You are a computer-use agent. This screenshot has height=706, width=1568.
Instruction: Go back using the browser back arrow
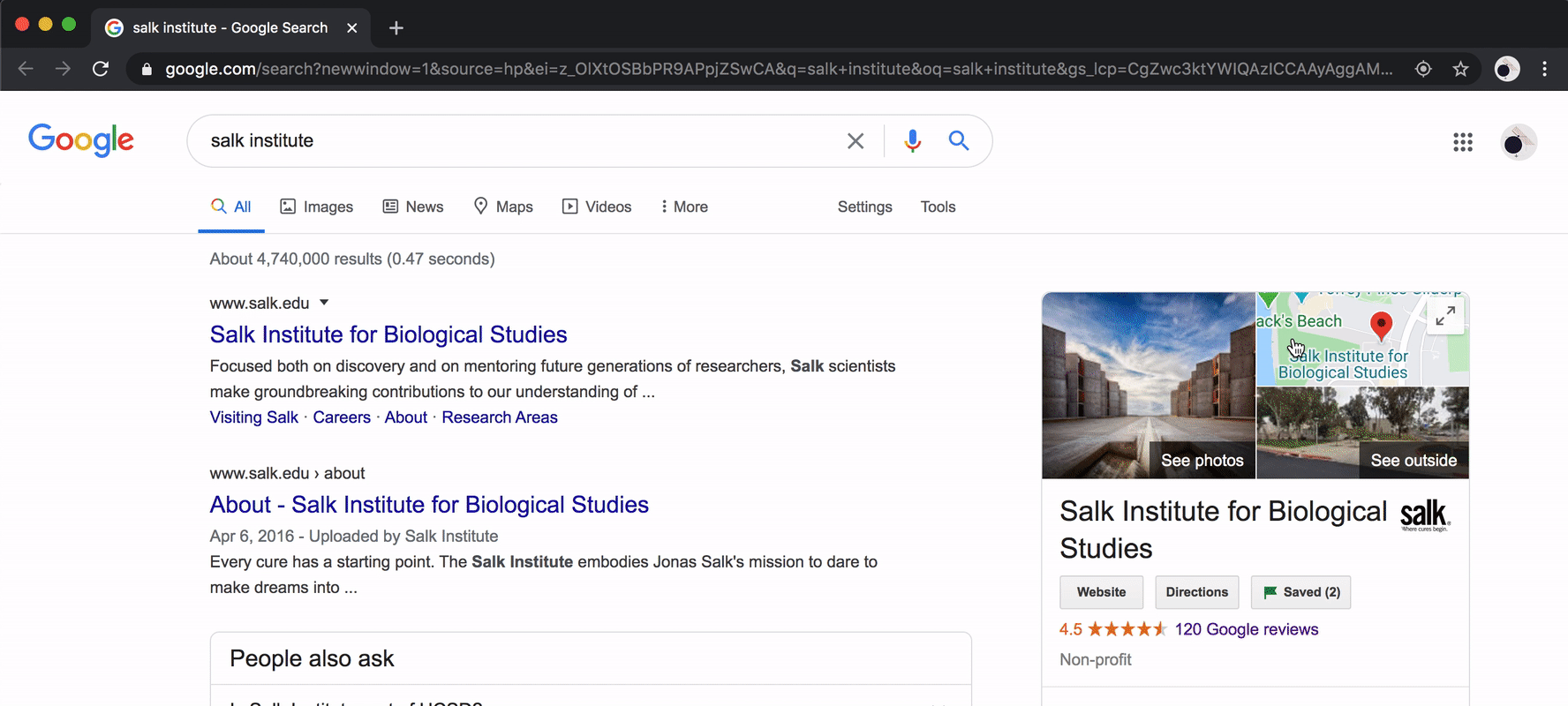click(x=26, y=69)
